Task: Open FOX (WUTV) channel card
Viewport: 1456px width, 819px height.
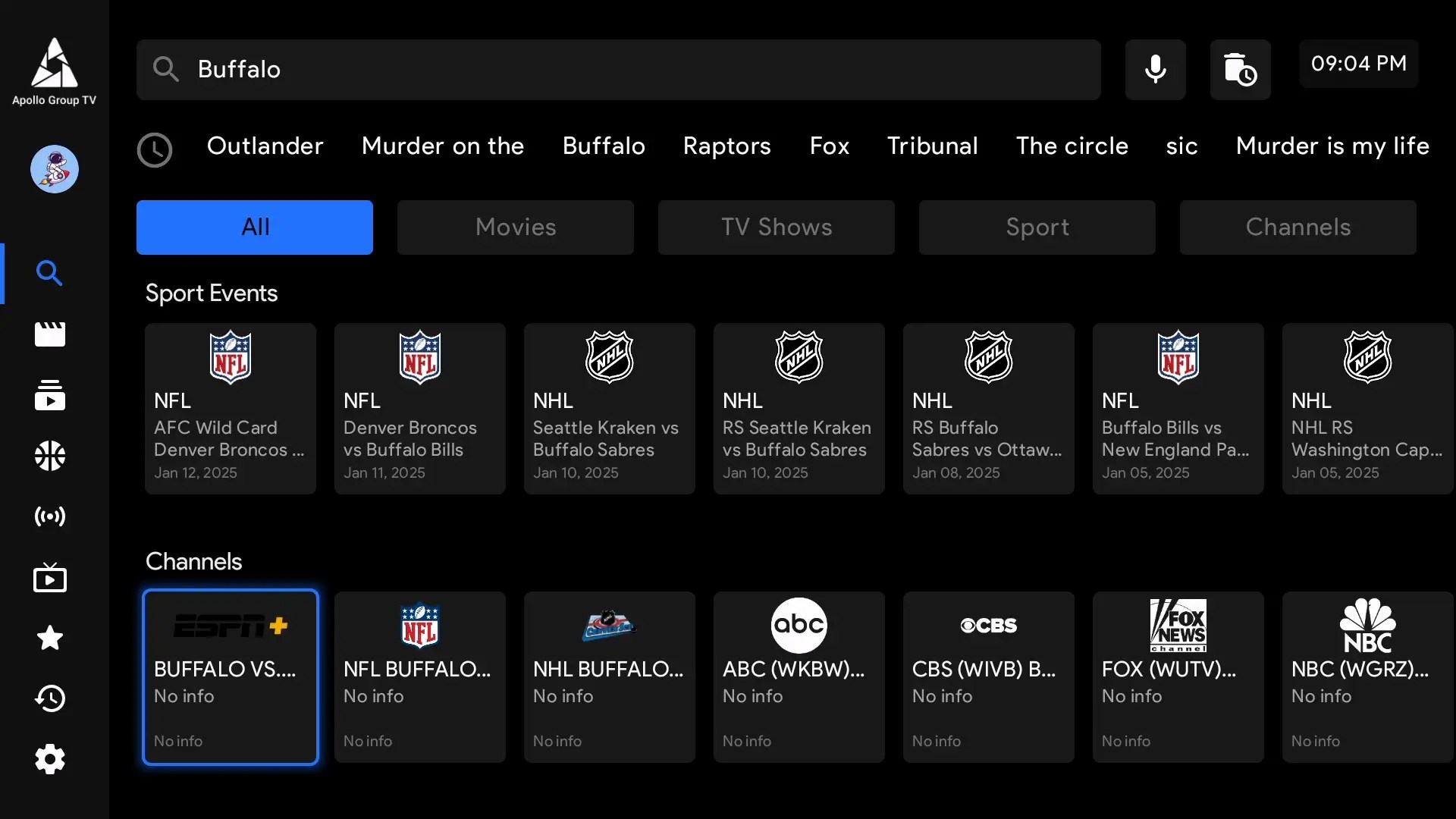Action: [1178, 677]
